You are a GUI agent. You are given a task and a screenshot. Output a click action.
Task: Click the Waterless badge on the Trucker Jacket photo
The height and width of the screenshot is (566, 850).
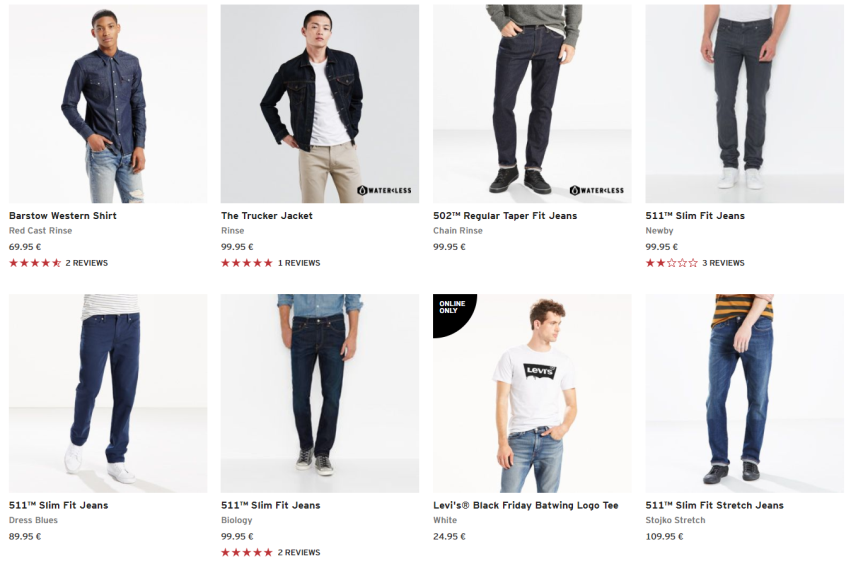(384, 190)
